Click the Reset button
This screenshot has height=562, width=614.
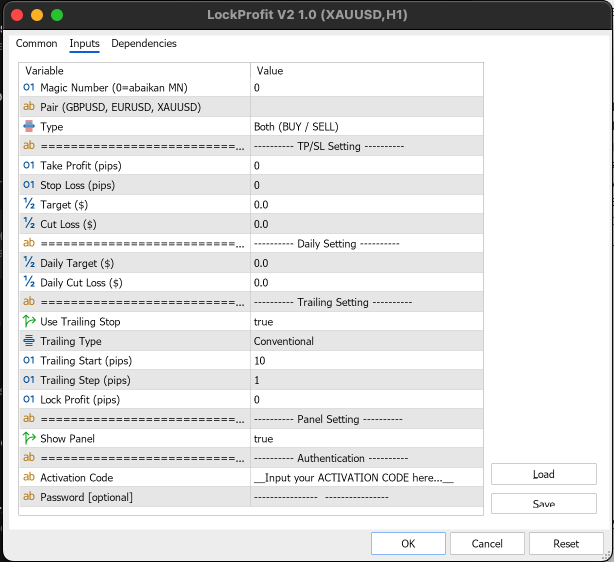pyautogui.click(x=566, y=543)
